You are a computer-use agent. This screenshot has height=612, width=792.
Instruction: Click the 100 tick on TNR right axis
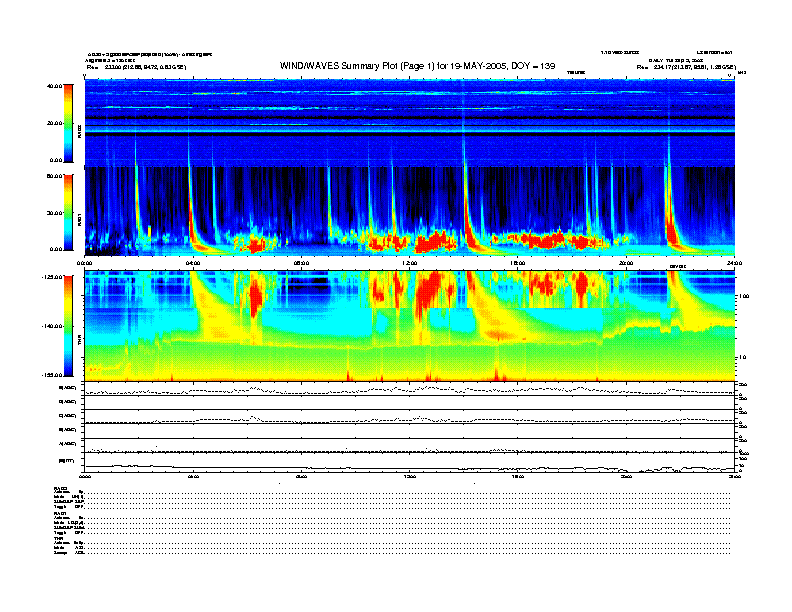pos(744,296)
